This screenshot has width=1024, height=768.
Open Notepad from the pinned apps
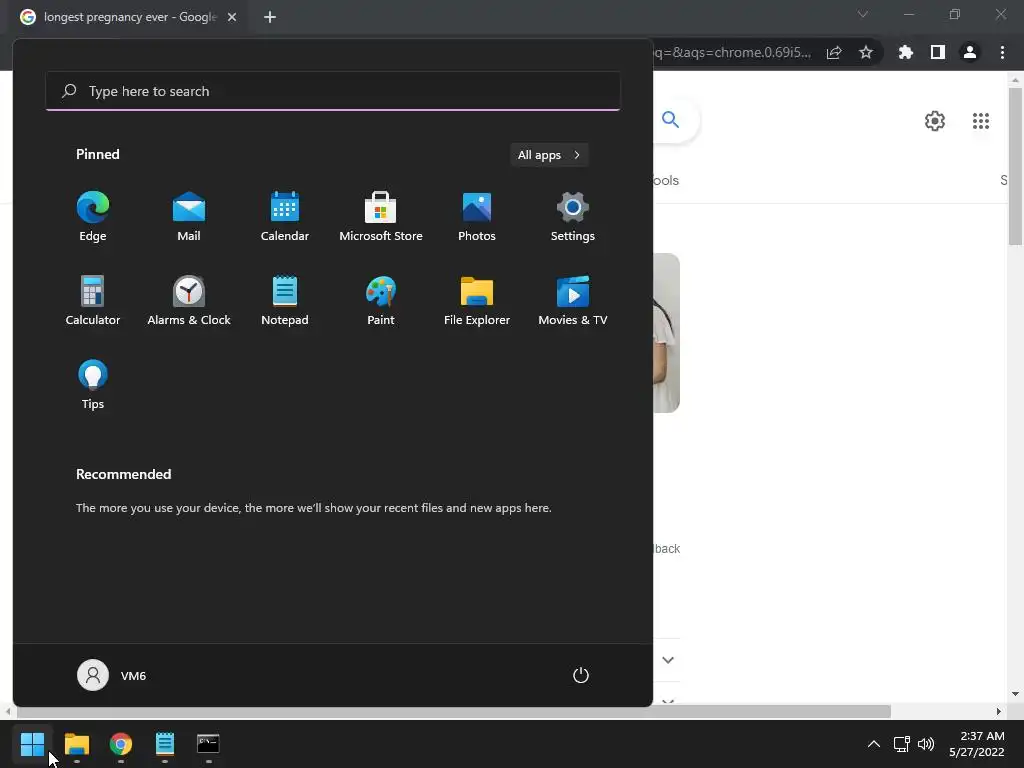[x=285, y=300]
